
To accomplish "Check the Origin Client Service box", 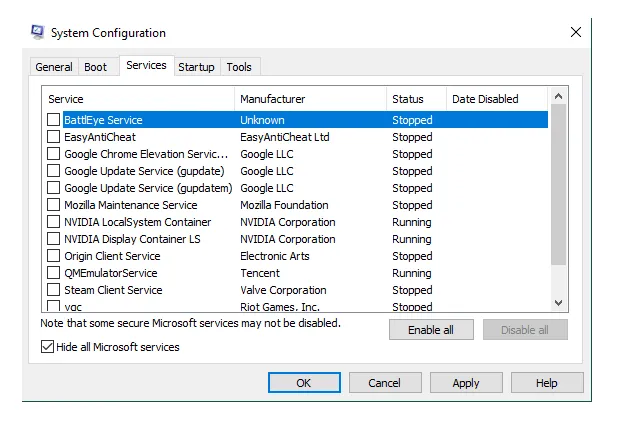I will pyautogui.click(x=54, y=256).
